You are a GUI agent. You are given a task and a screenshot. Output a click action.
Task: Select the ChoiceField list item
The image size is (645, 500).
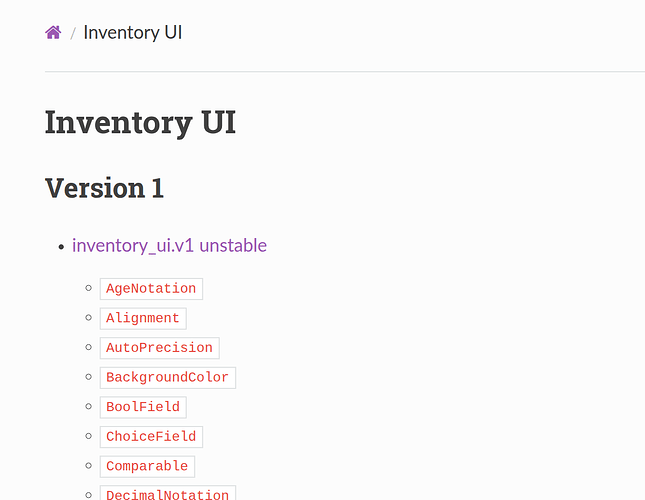(x=151, y=436)
